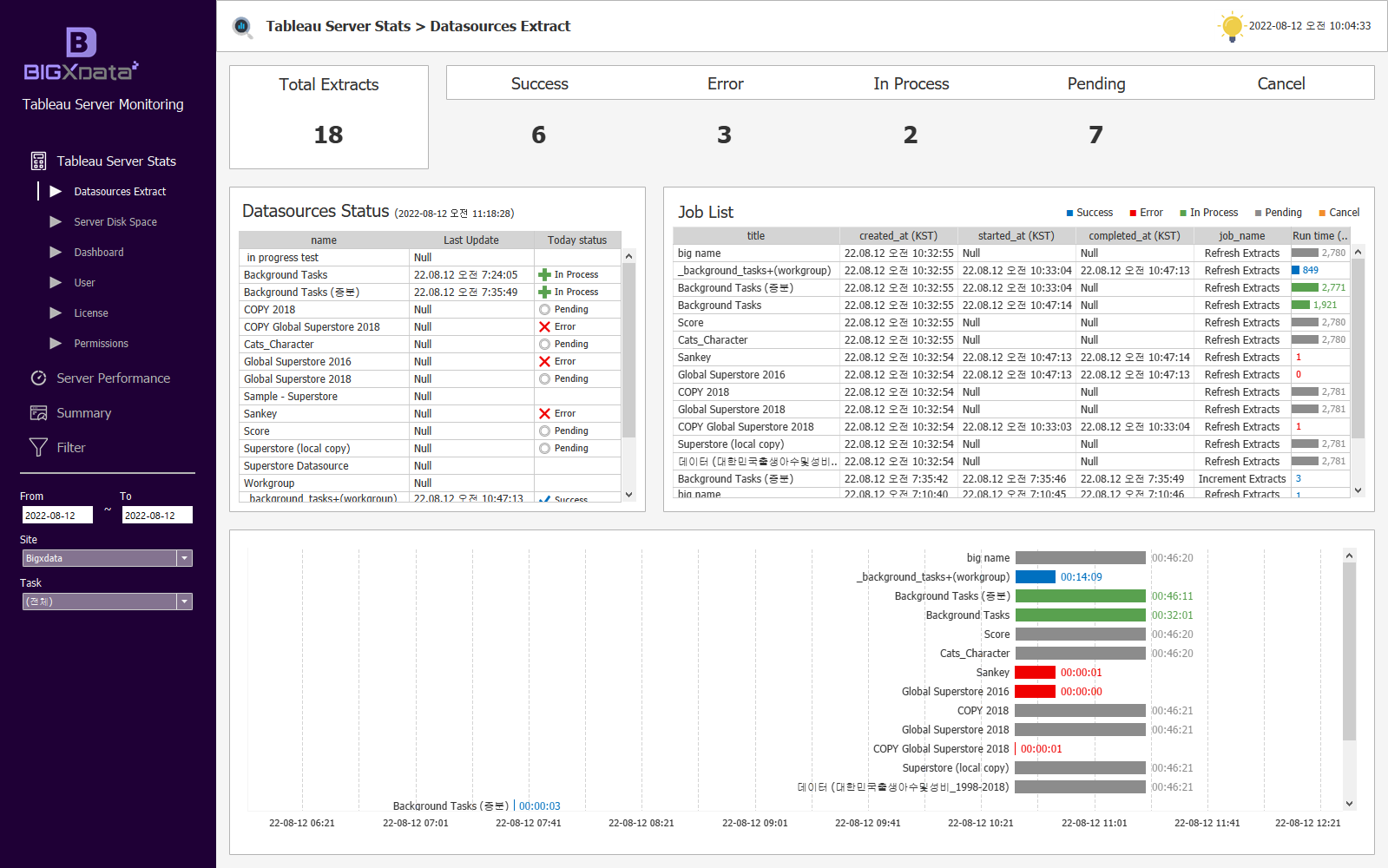Click the Tableau Server Stats calculator icon
The image size is (1388, 868).
pyautogui.click(x=38, y=161)
